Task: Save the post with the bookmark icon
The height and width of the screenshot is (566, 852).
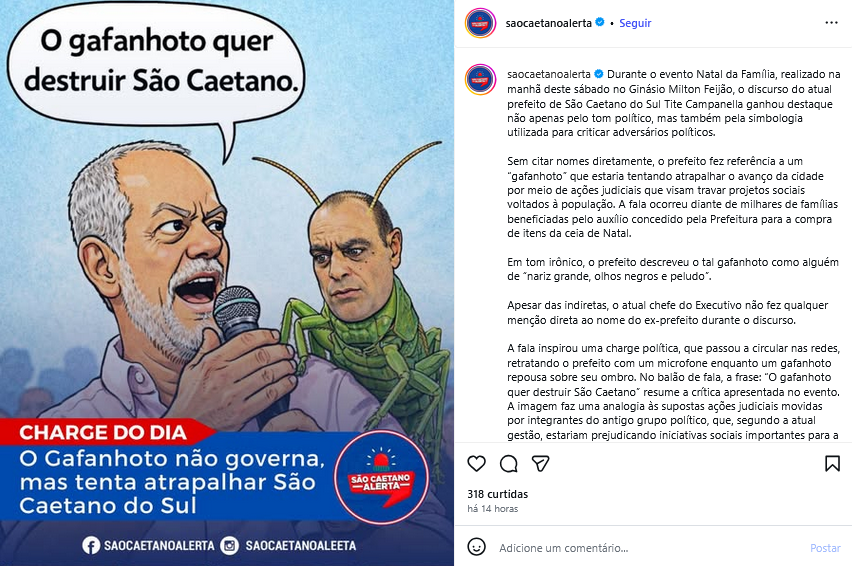Action: 832,463
